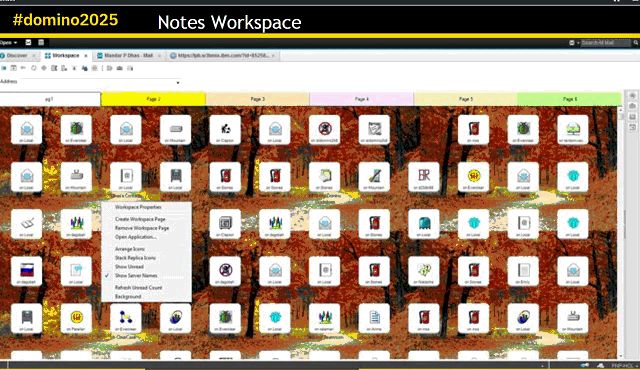Image resolution: width=640 pixels, height=370 pixels.
Task: Select the white pg1 workspace page
Action: click(49, 99)
